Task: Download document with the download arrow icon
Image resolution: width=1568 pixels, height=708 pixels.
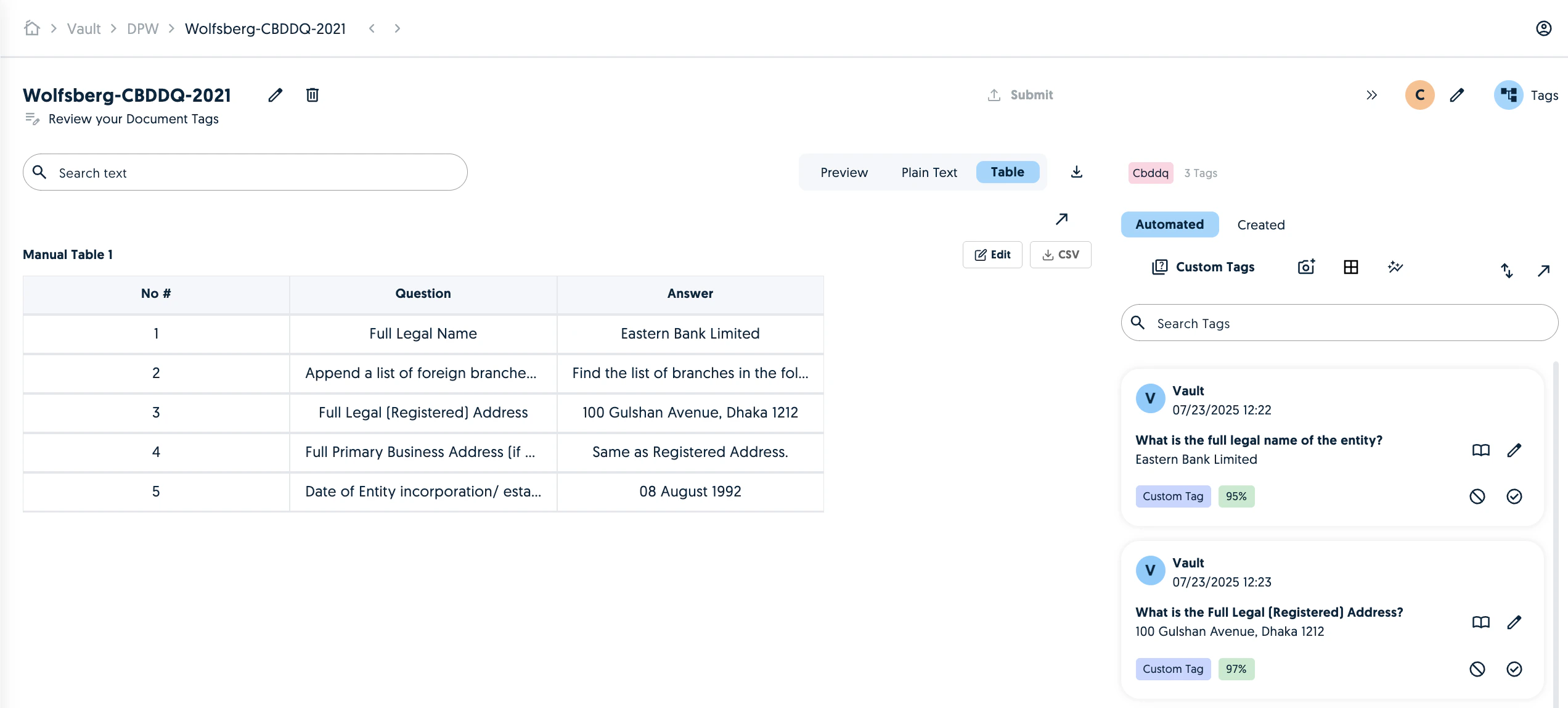Action: [1077, 172]
